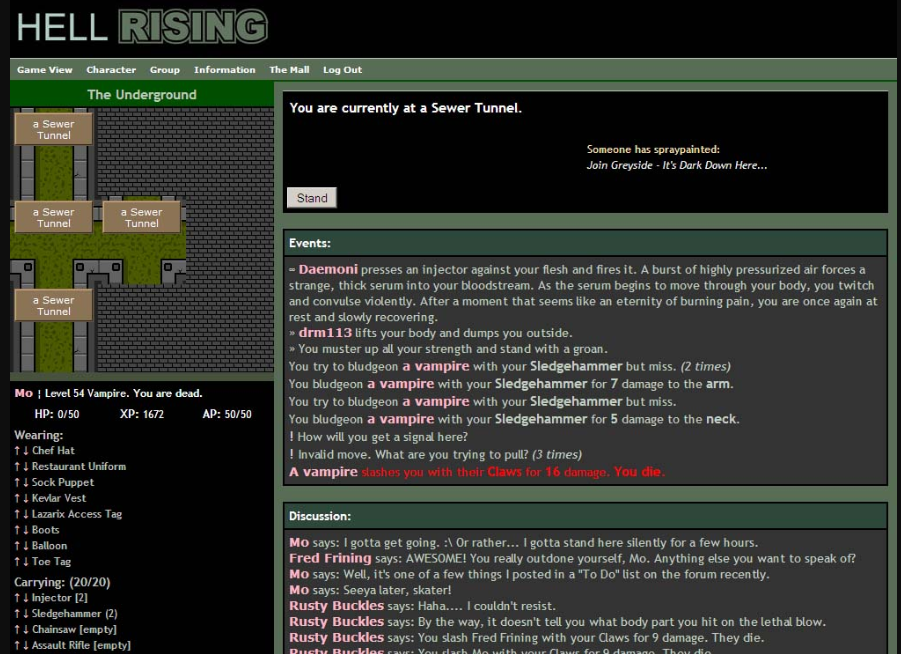Open drm113's profile link in Events
The width and height of the screenshot is (901, 654).
click(325, 333)
